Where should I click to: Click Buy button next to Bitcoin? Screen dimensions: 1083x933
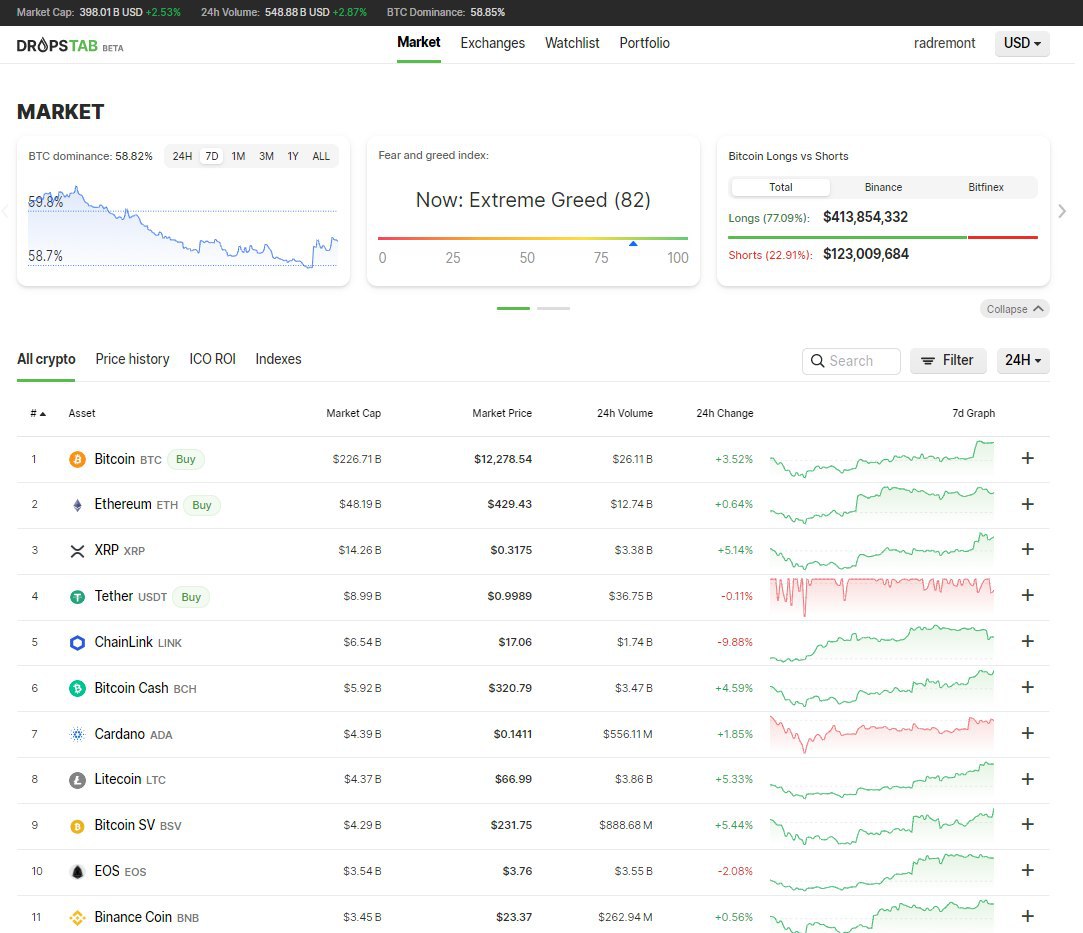coord(186,459)
